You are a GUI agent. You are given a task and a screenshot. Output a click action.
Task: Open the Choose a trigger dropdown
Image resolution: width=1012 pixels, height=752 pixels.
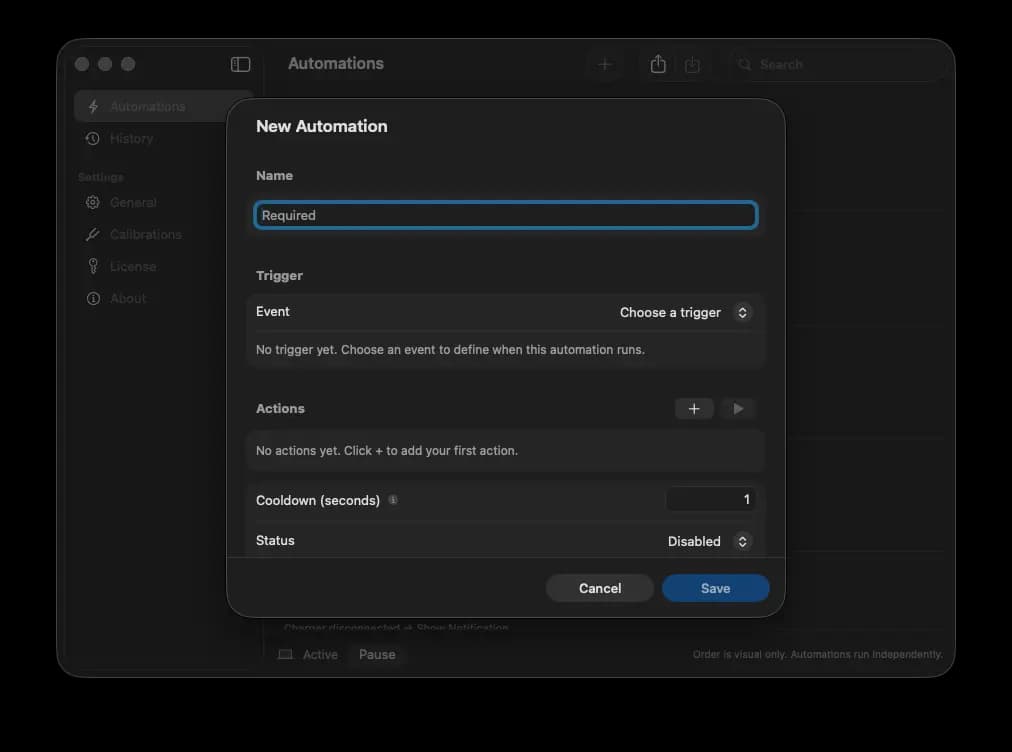click(685, 312)
